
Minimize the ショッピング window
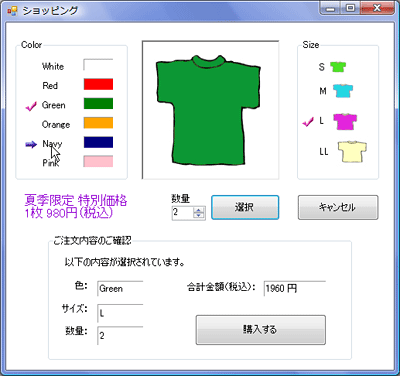point(331,8)
